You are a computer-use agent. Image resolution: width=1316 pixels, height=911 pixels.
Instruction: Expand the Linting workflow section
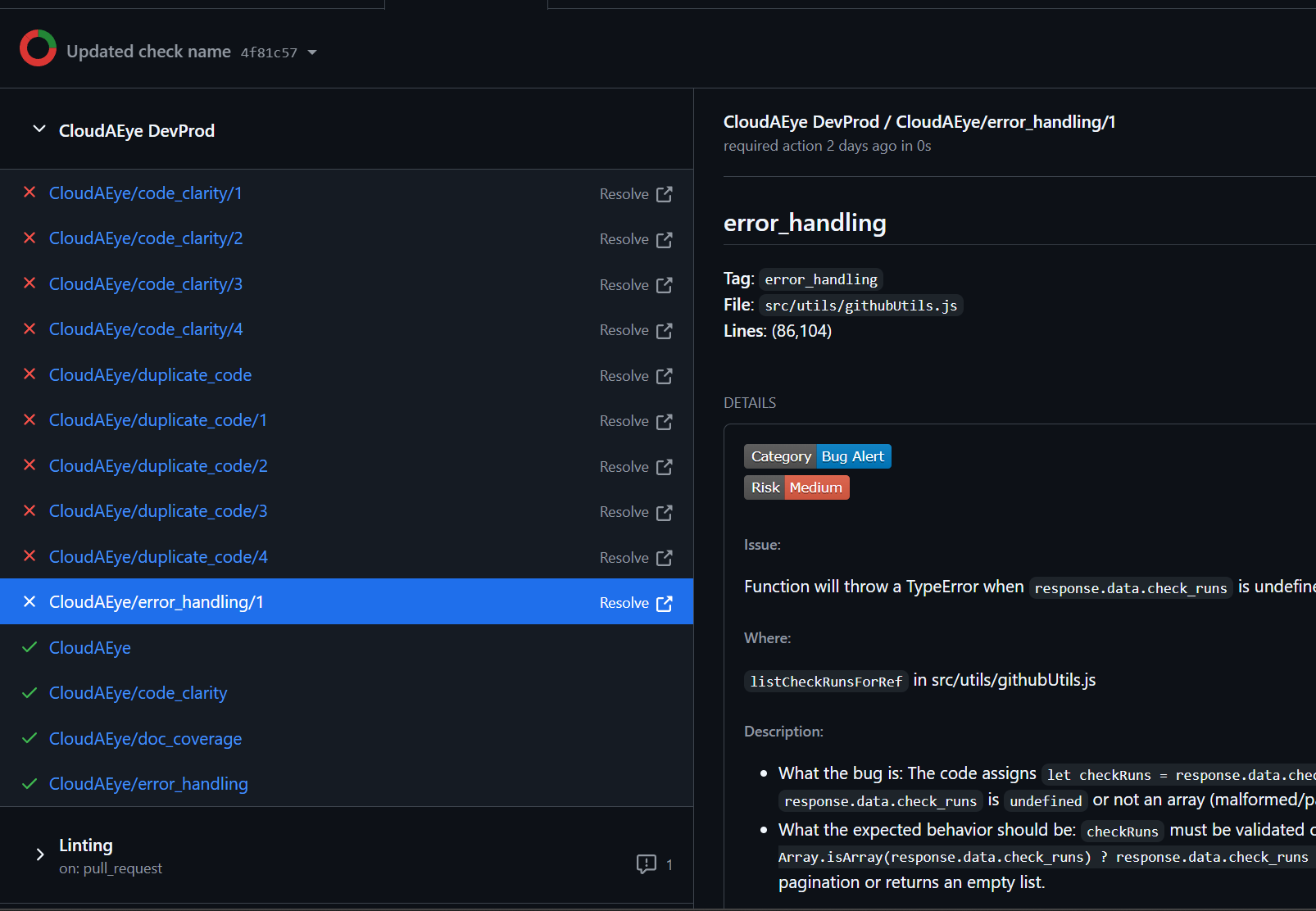pos(39,854)
